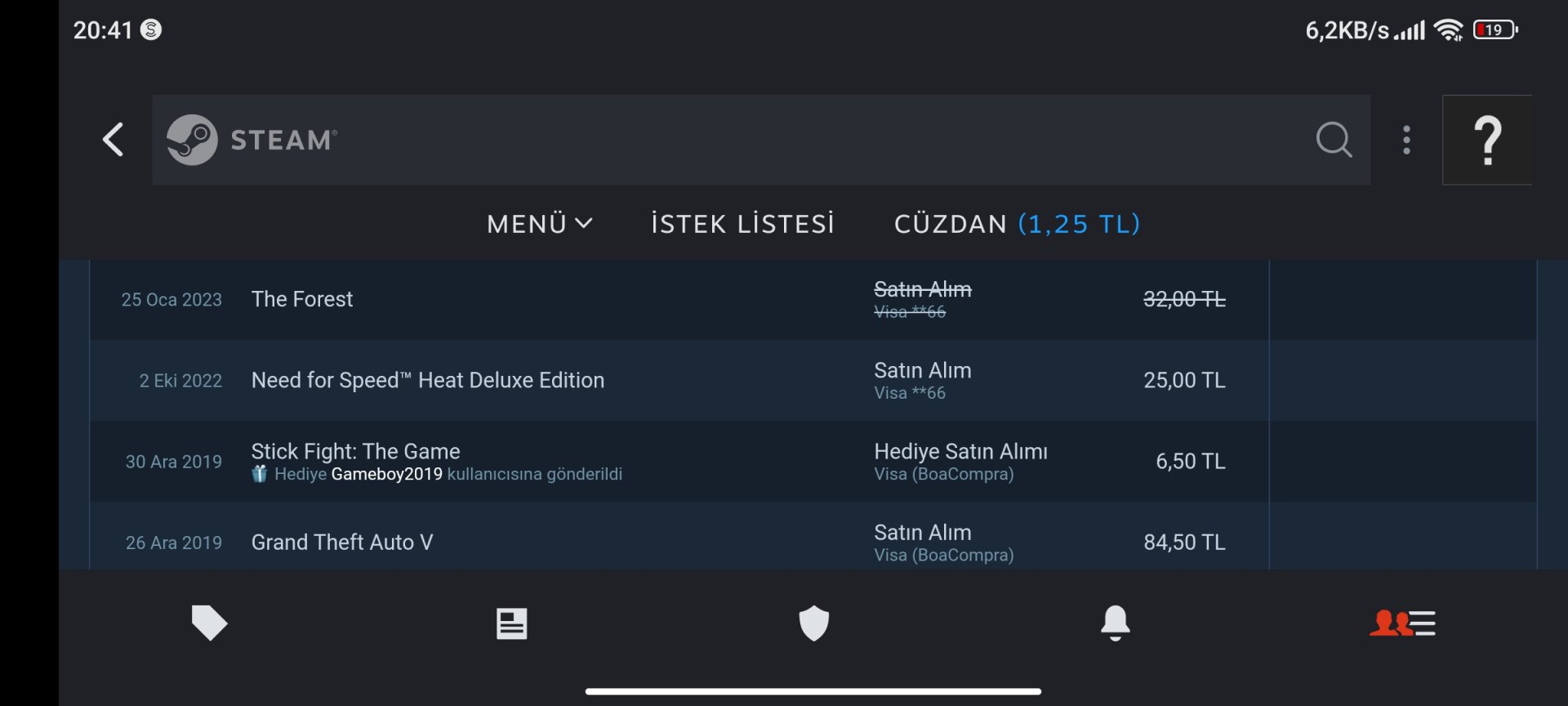Select the date 30 Ara 2019
This screenshot has width=1568, height=706.
173,462
